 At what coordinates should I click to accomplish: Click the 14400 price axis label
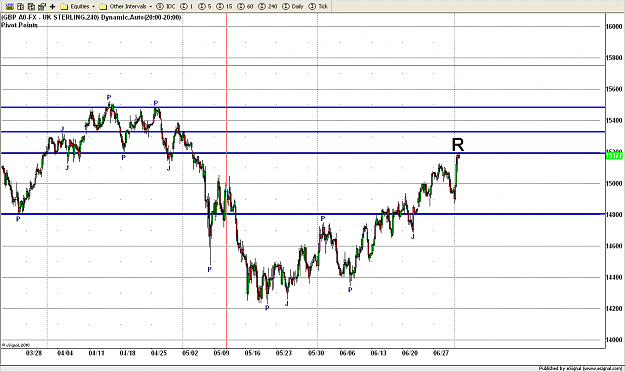(614, 277)
